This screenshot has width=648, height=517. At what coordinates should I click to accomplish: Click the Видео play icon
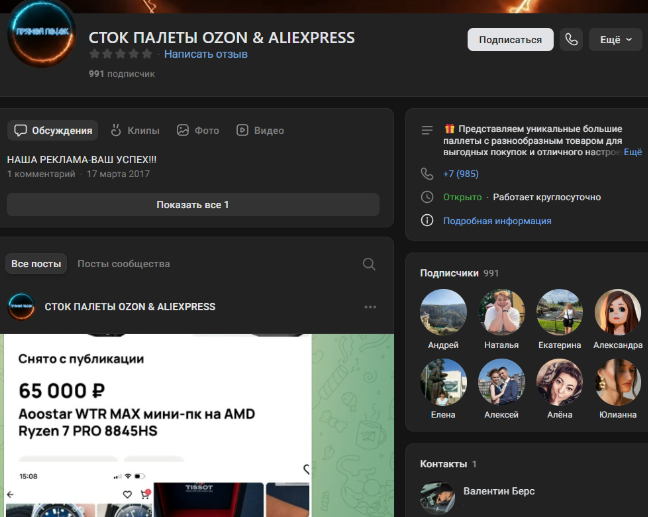[242, 130]
